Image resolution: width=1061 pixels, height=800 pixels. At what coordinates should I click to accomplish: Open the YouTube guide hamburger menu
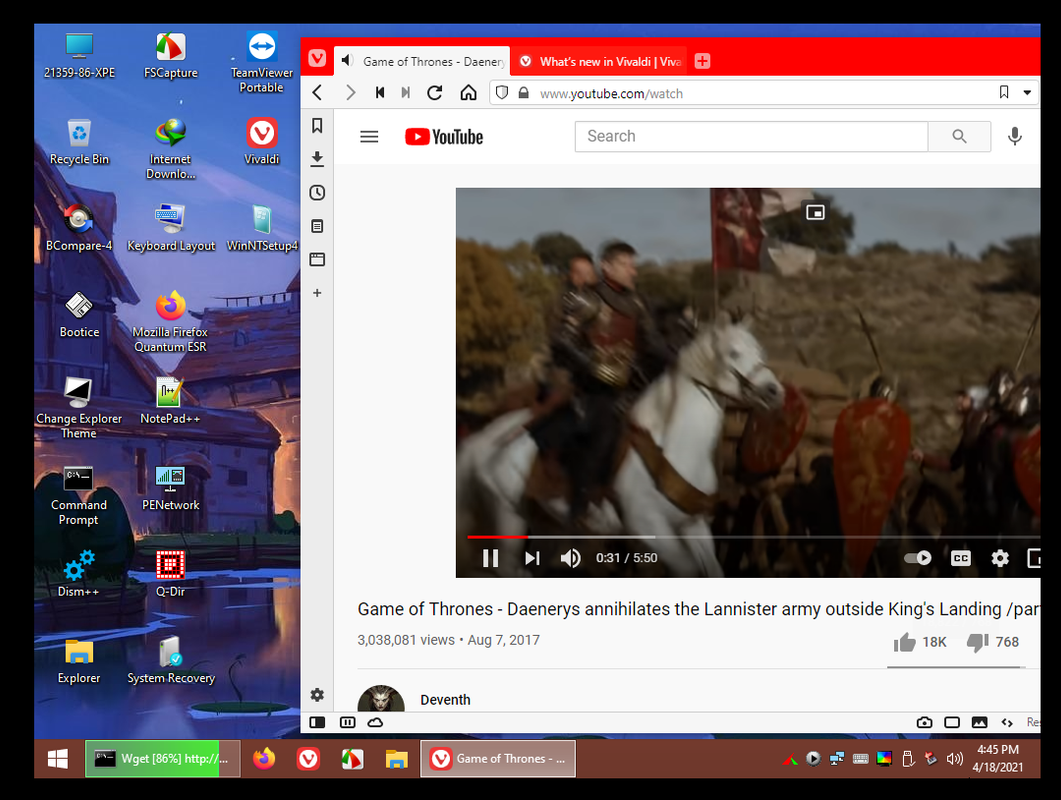[x=369, y=137]
